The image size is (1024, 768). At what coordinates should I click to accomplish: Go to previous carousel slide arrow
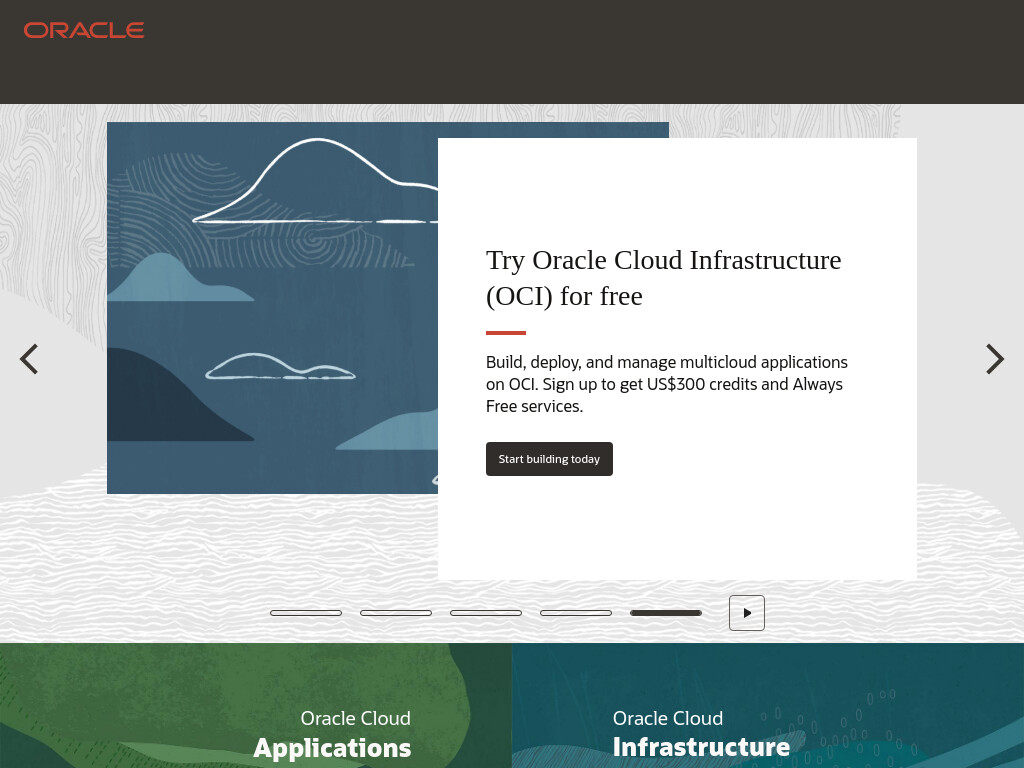click(29, 359)
